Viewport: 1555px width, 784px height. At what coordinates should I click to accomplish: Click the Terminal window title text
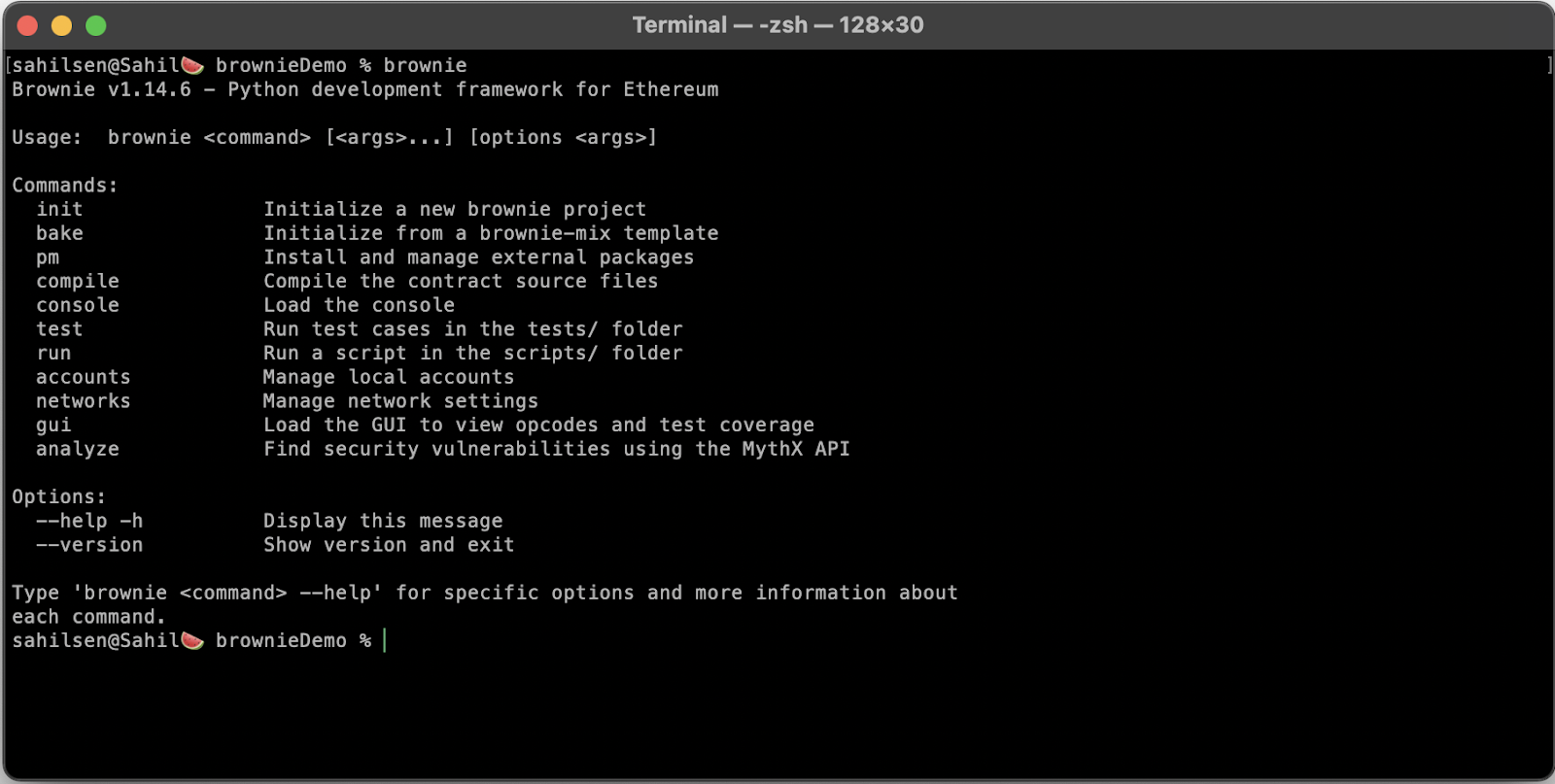tap(777, 25)
